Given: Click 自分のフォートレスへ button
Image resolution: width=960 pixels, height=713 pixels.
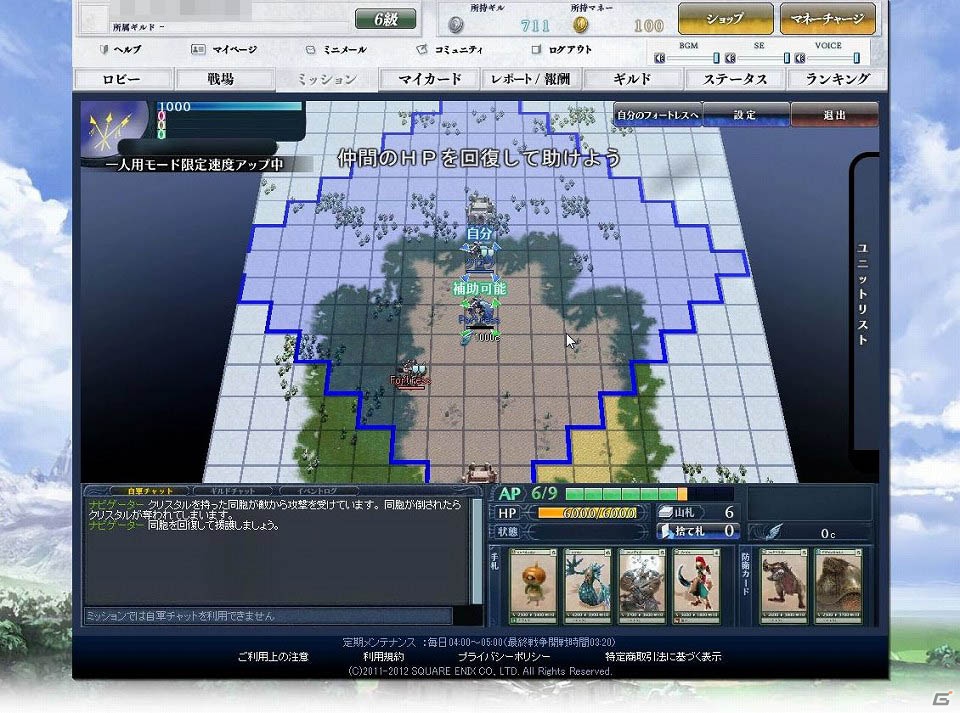Looking at the screenshot, I should point(658,115).
